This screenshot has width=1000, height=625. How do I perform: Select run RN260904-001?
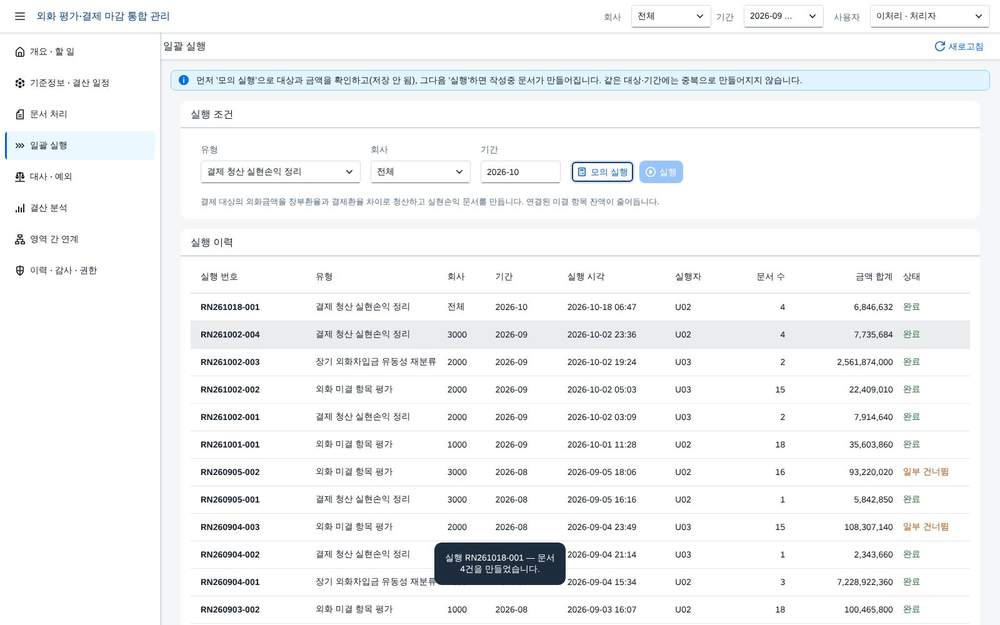click(580, 582)
